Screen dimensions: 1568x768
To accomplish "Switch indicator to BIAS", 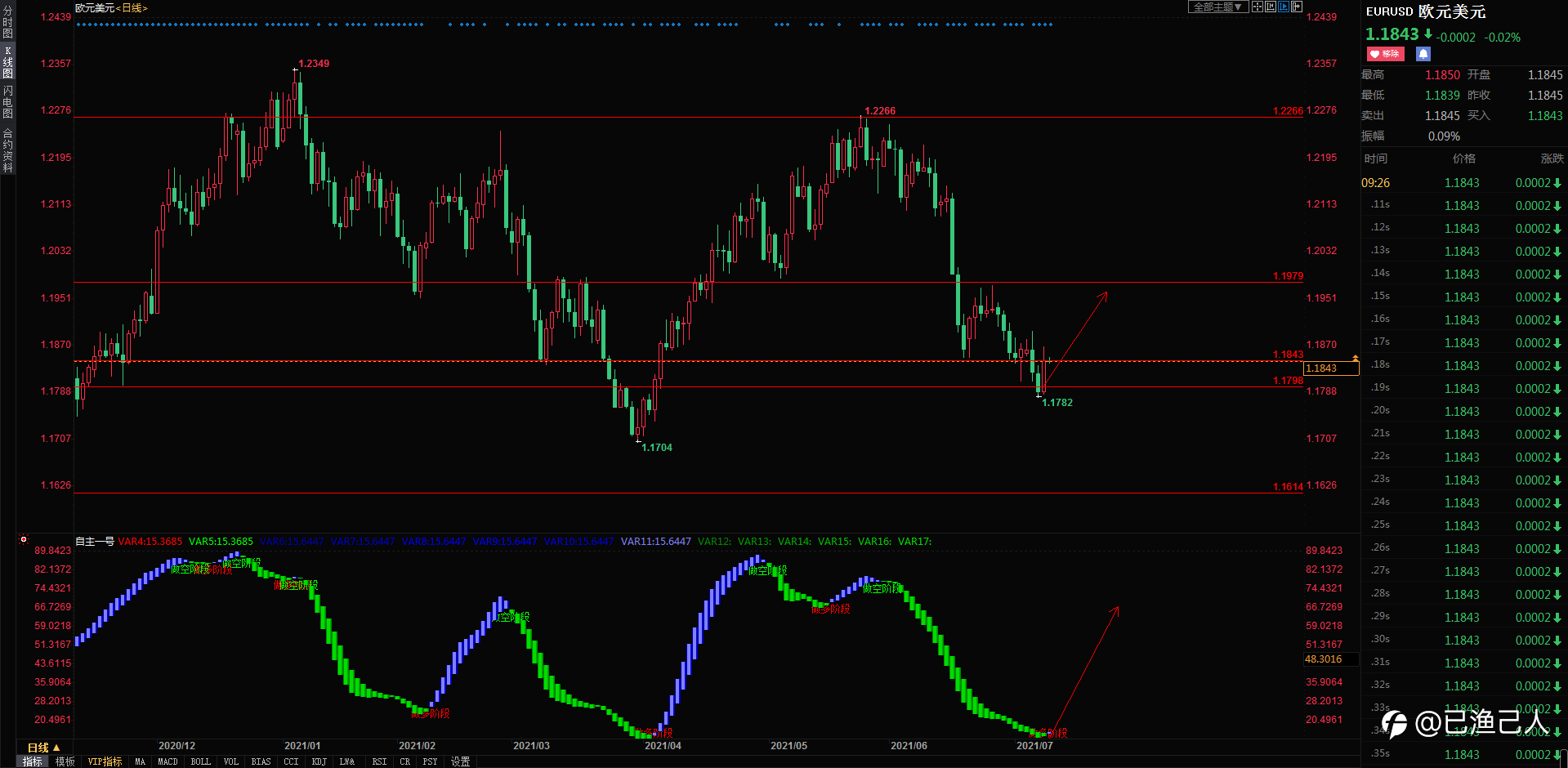I will [261, 761].
